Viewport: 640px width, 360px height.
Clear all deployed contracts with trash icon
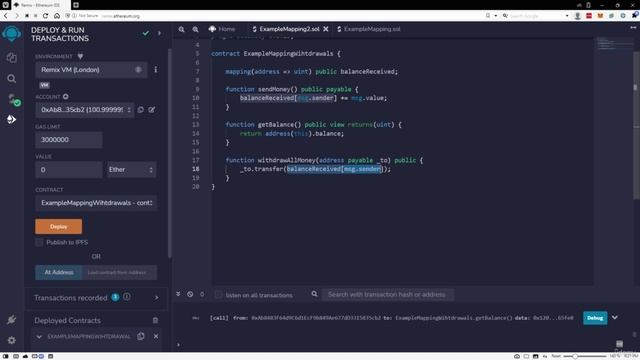[155, 320]
